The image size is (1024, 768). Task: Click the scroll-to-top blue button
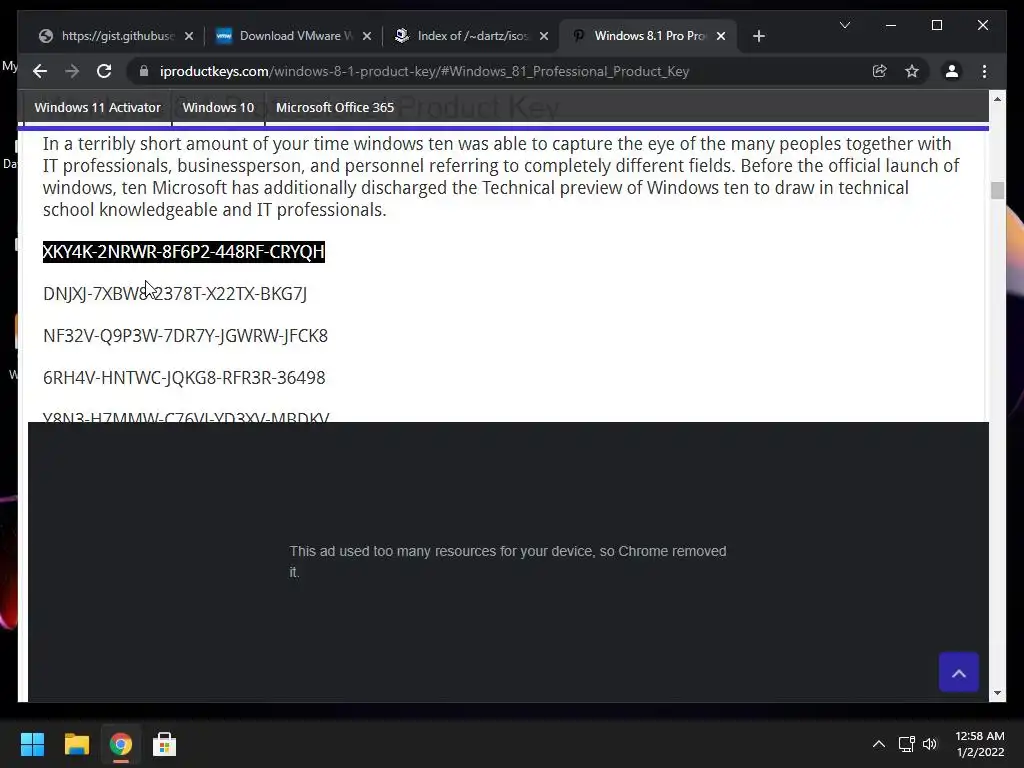pyautogui.click(x=959, y=672)
